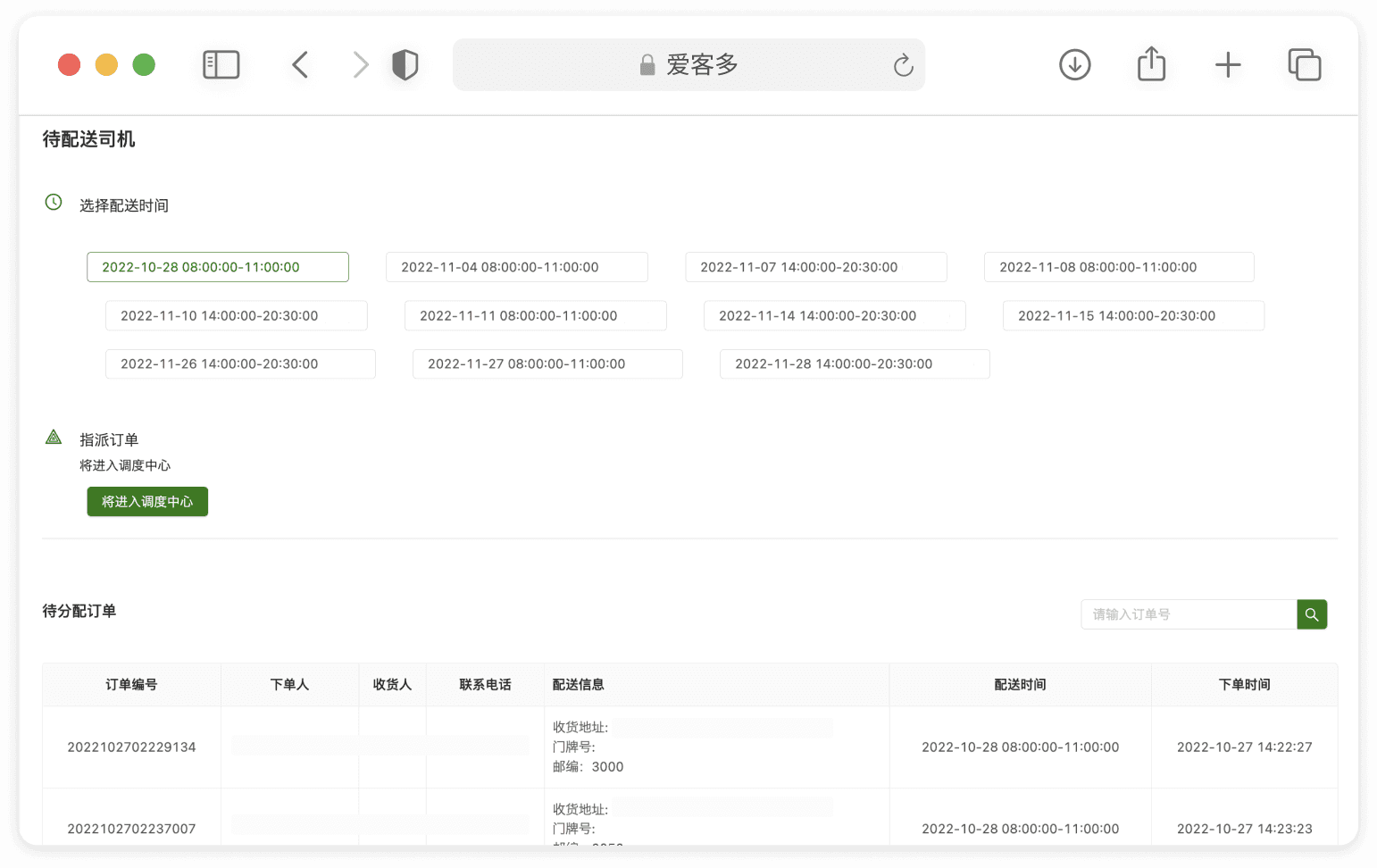This screenshot has width=1377, height=868.
Task: Show the tab overview icon
Action: point(1304,64)
